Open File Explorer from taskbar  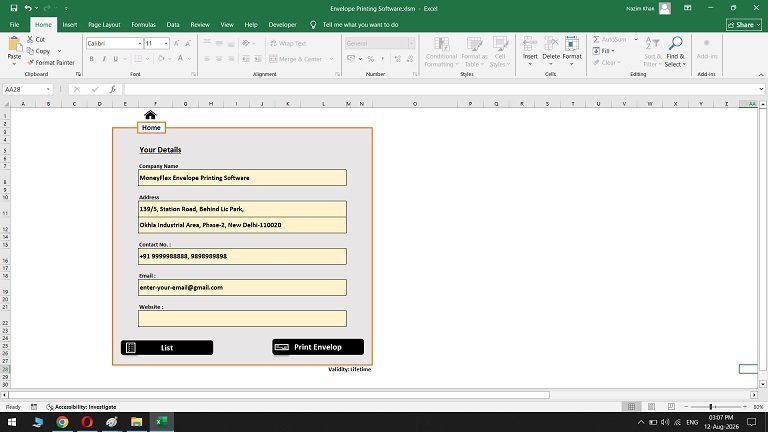pos(136,422)
